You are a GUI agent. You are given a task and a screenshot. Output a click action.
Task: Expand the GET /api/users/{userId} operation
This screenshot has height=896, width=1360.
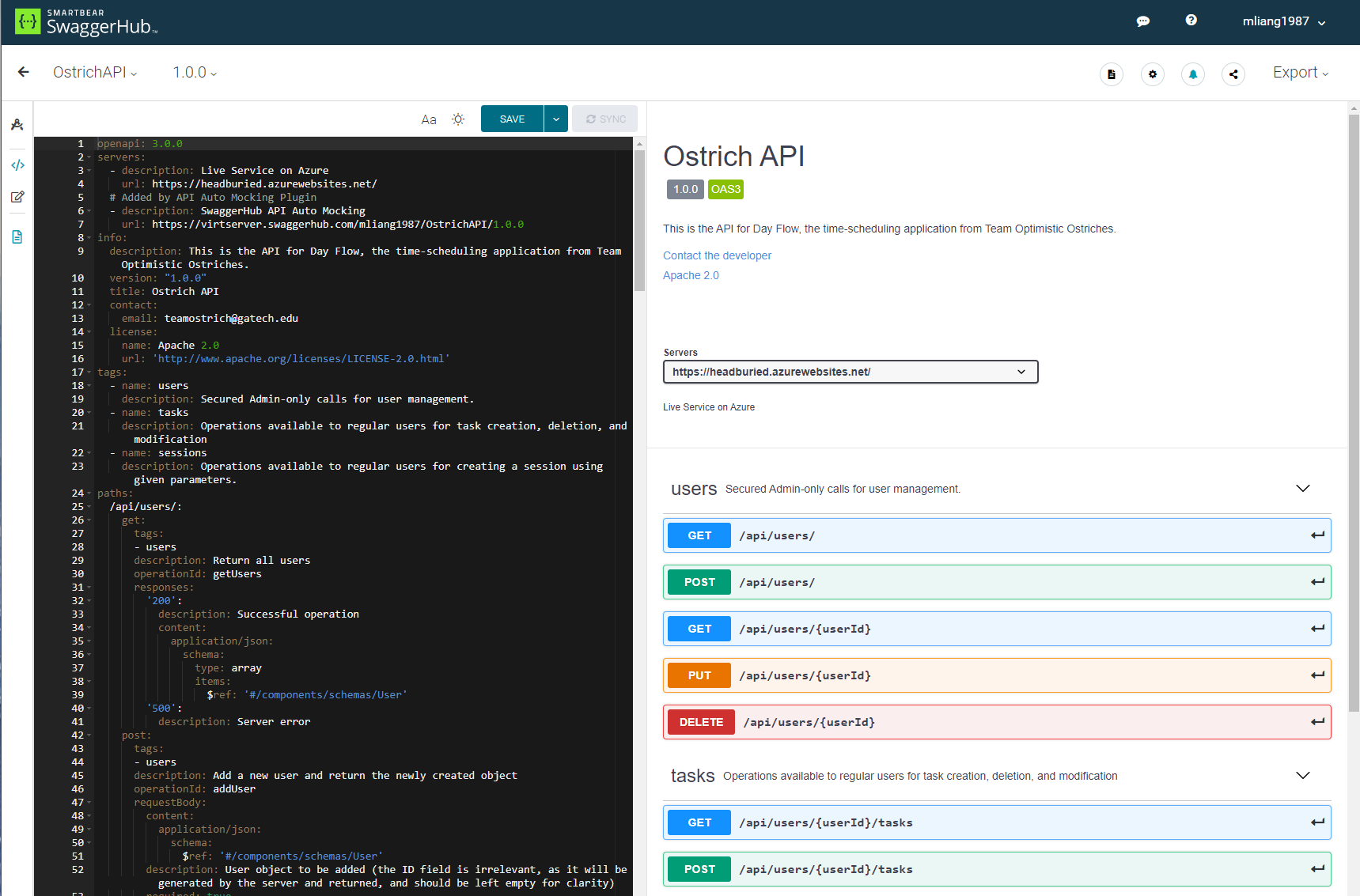click(x=997, y=629)
